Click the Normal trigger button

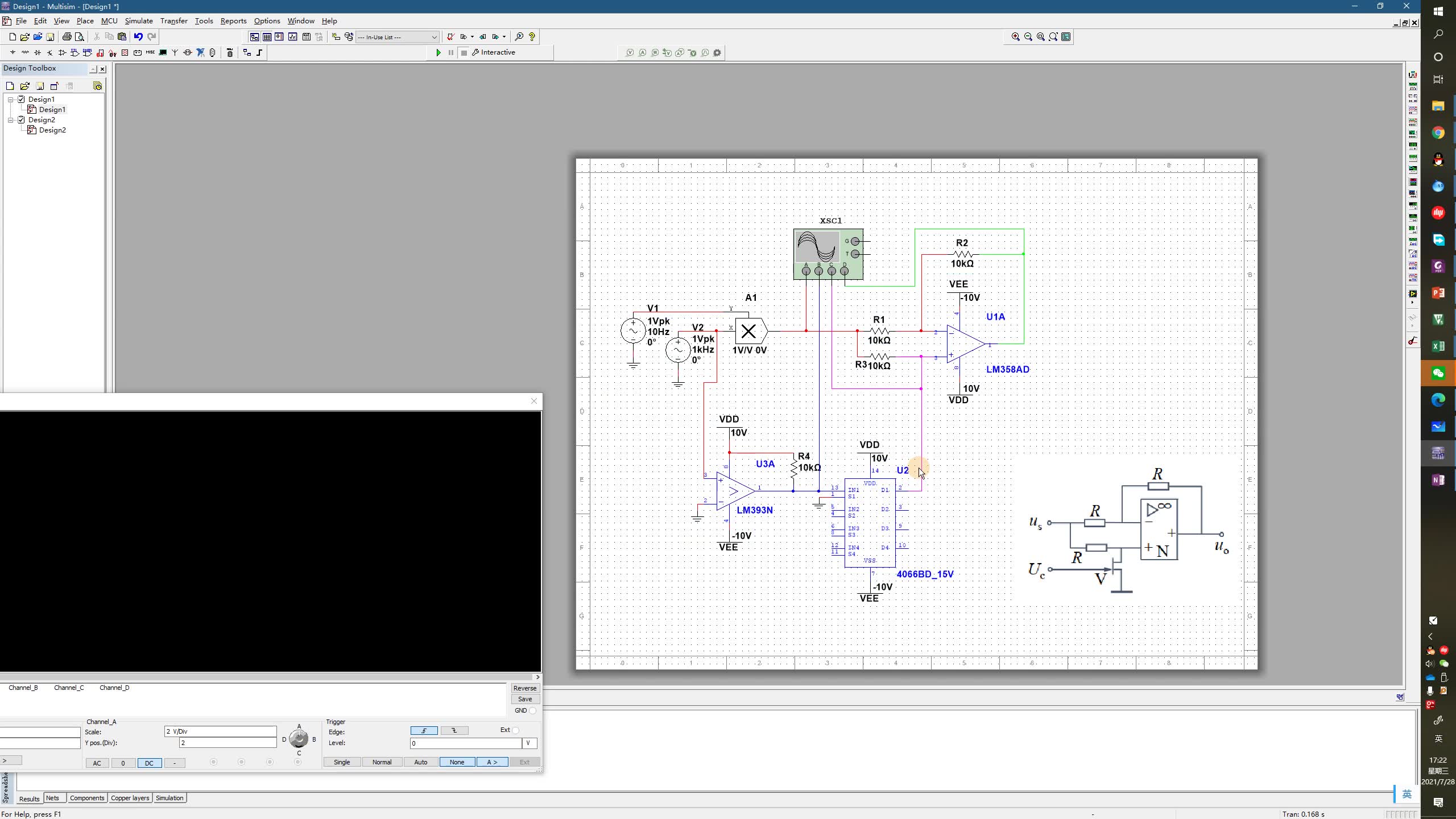(382, 763)
